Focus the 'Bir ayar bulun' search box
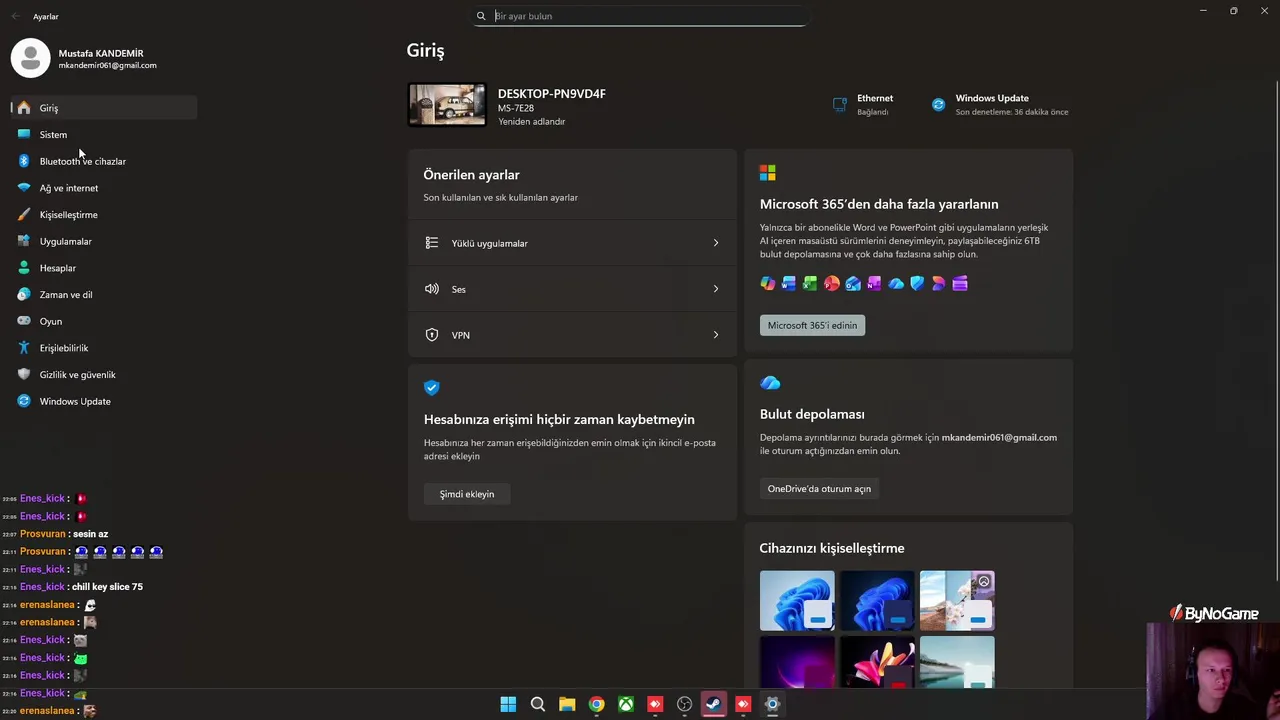The width and height of the screenshot is (1280, 720). tap(640, 16)
